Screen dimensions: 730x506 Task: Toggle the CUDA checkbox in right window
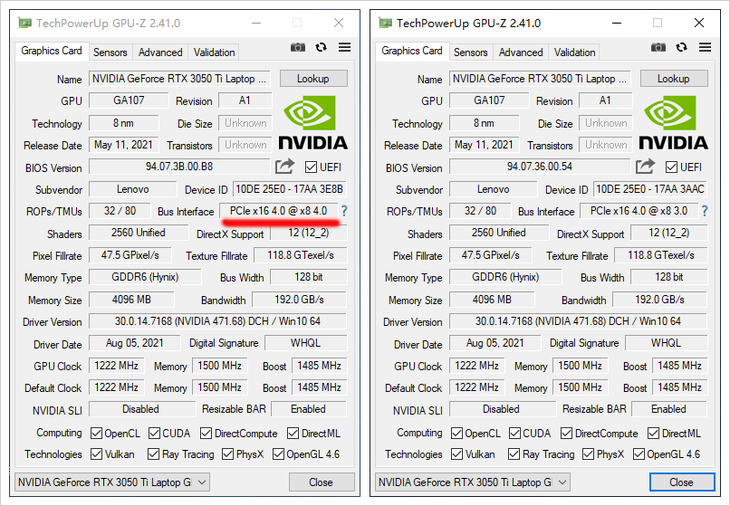(515, 433)
